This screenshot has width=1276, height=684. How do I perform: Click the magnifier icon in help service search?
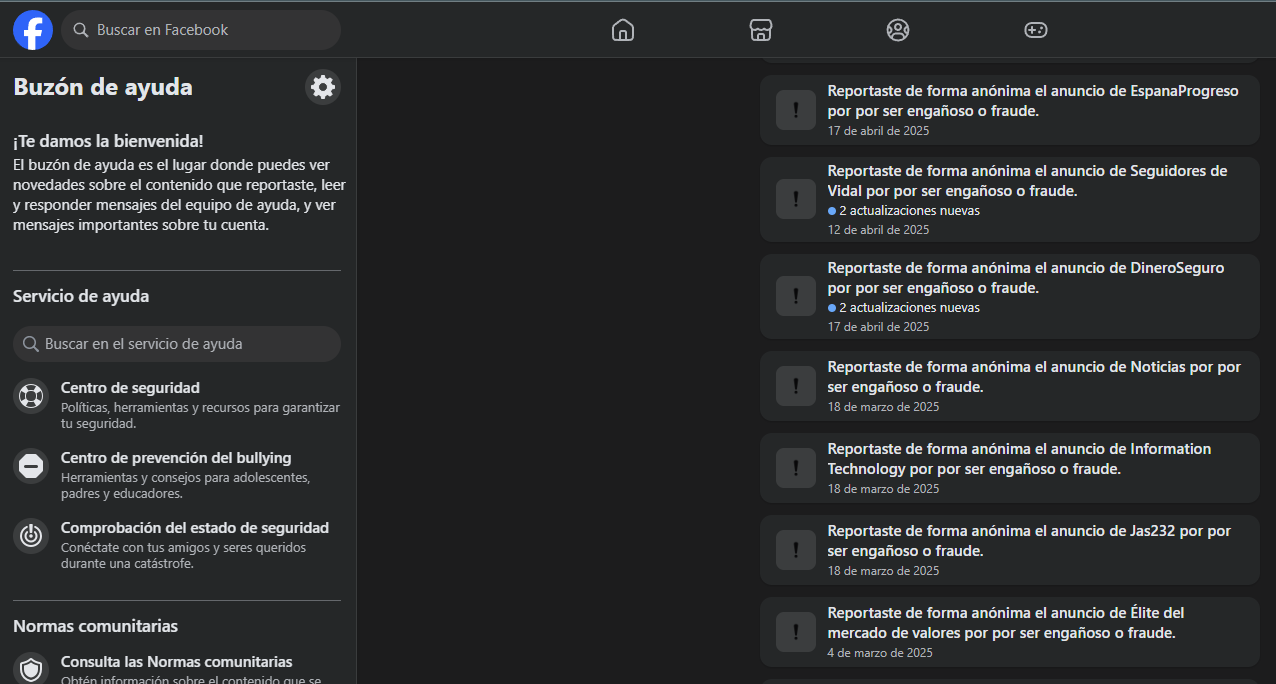tap(31, 344)
